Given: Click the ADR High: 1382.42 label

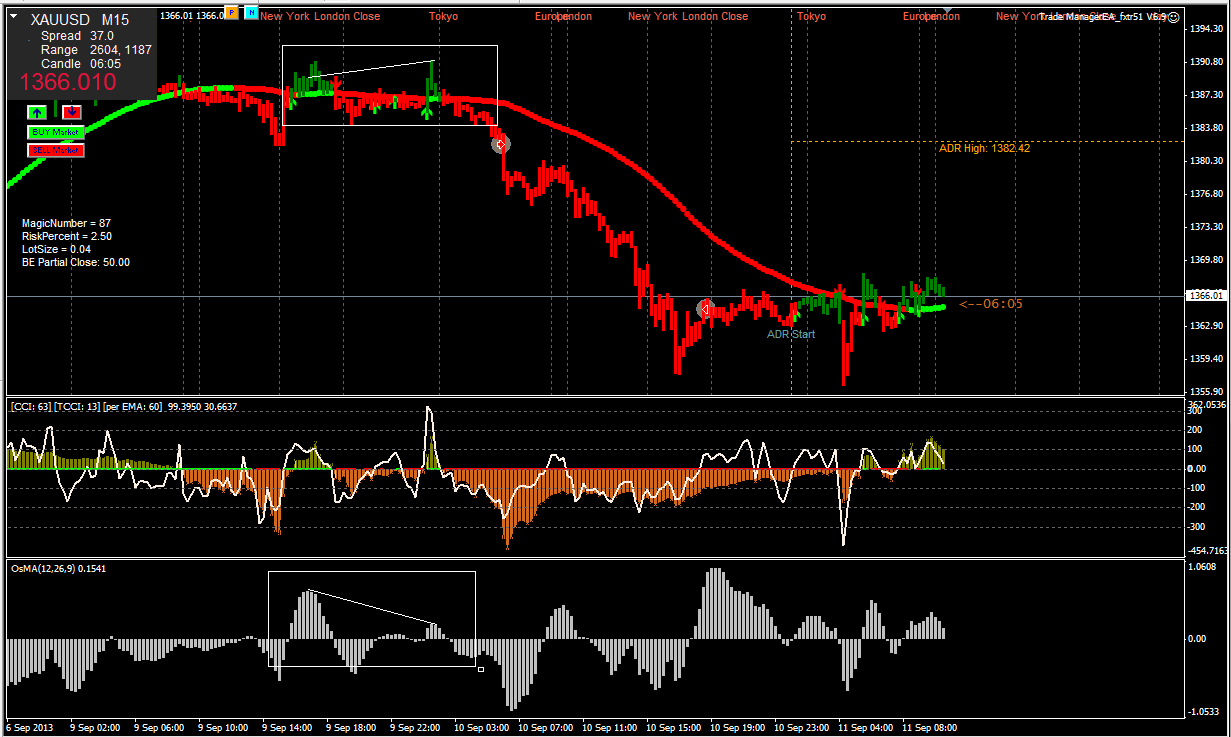Looking at the screenshot, I should (x=984, y=148).
